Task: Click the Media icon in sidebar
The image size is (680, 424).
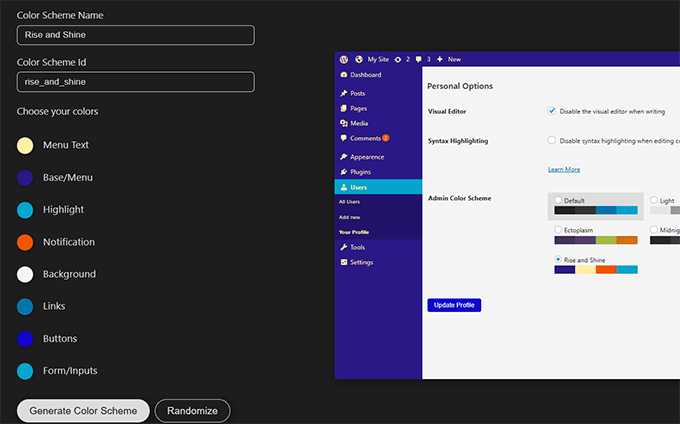Action: tap(344, 123)
